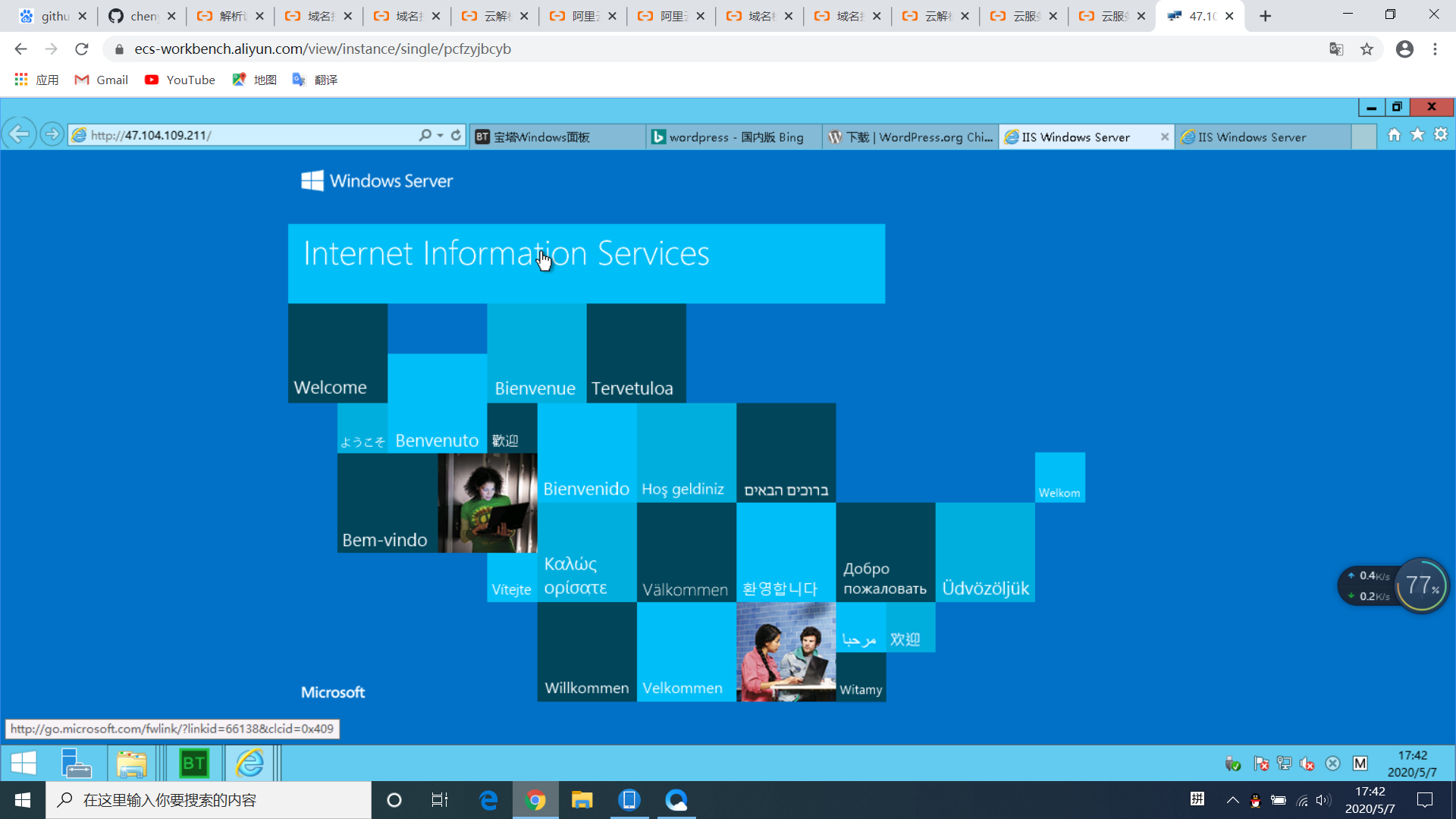Click IE forward button in remote window

tap(52, 135)
